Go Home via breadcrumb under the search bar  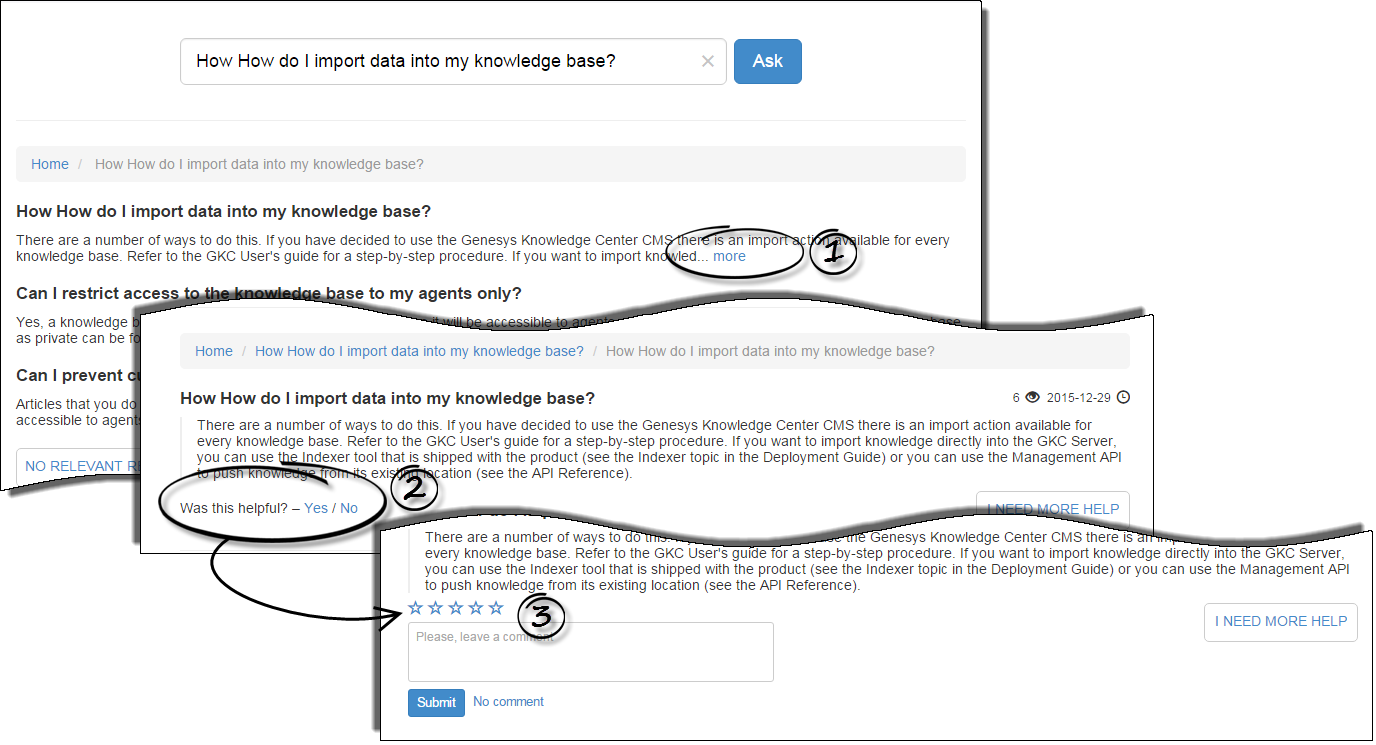tap(50, 164)
